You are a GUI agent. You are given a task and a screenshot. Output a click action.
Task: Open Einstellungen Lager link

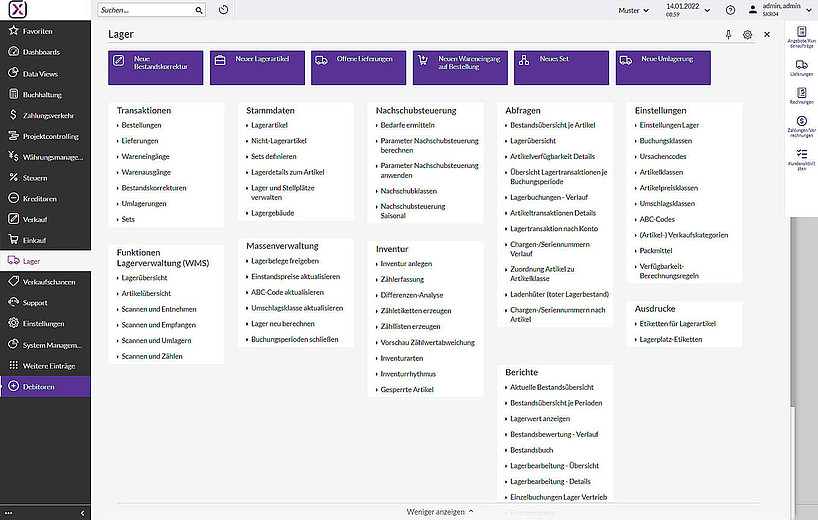669,125
